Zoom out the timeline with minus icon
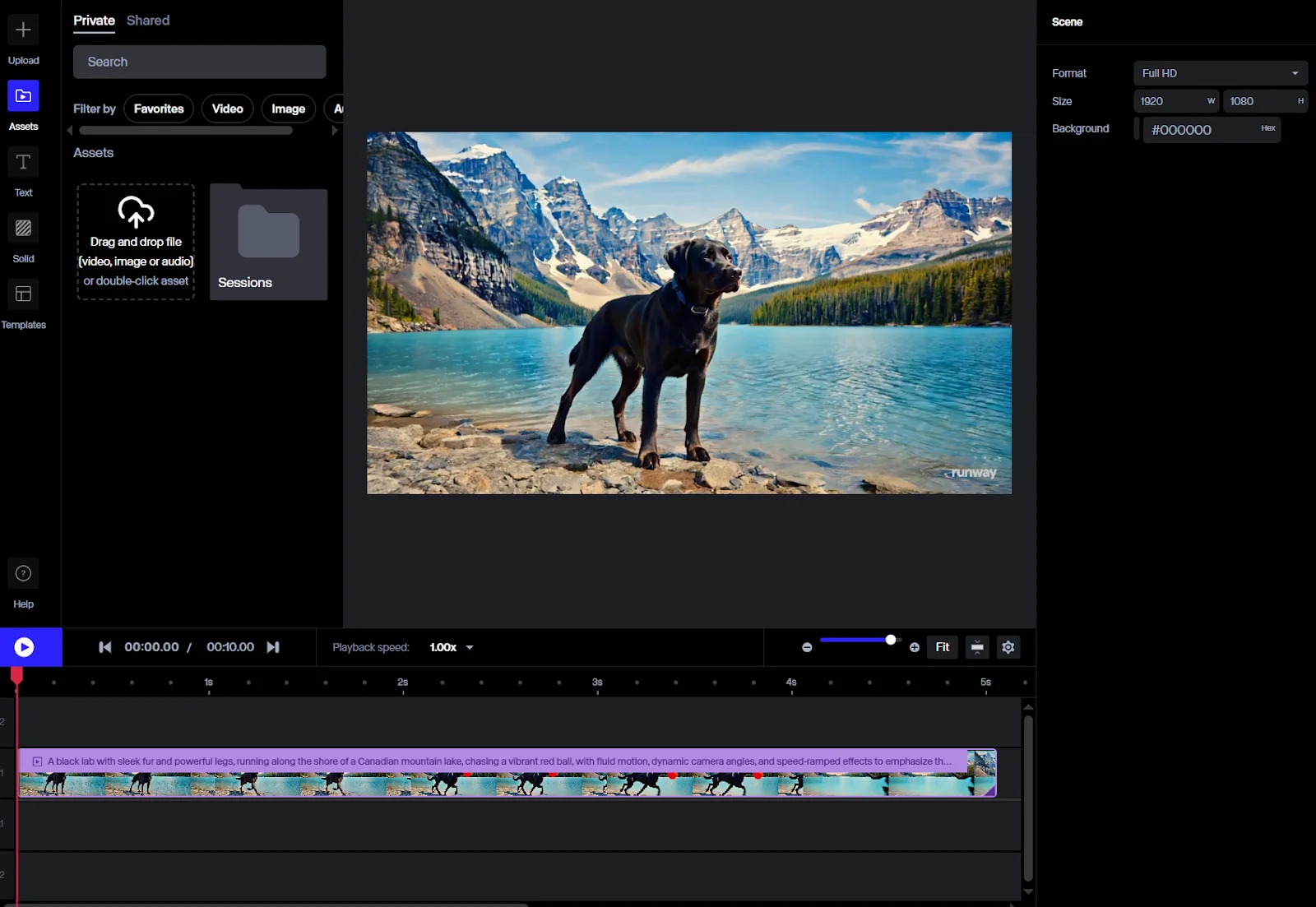 coord(807,647)
